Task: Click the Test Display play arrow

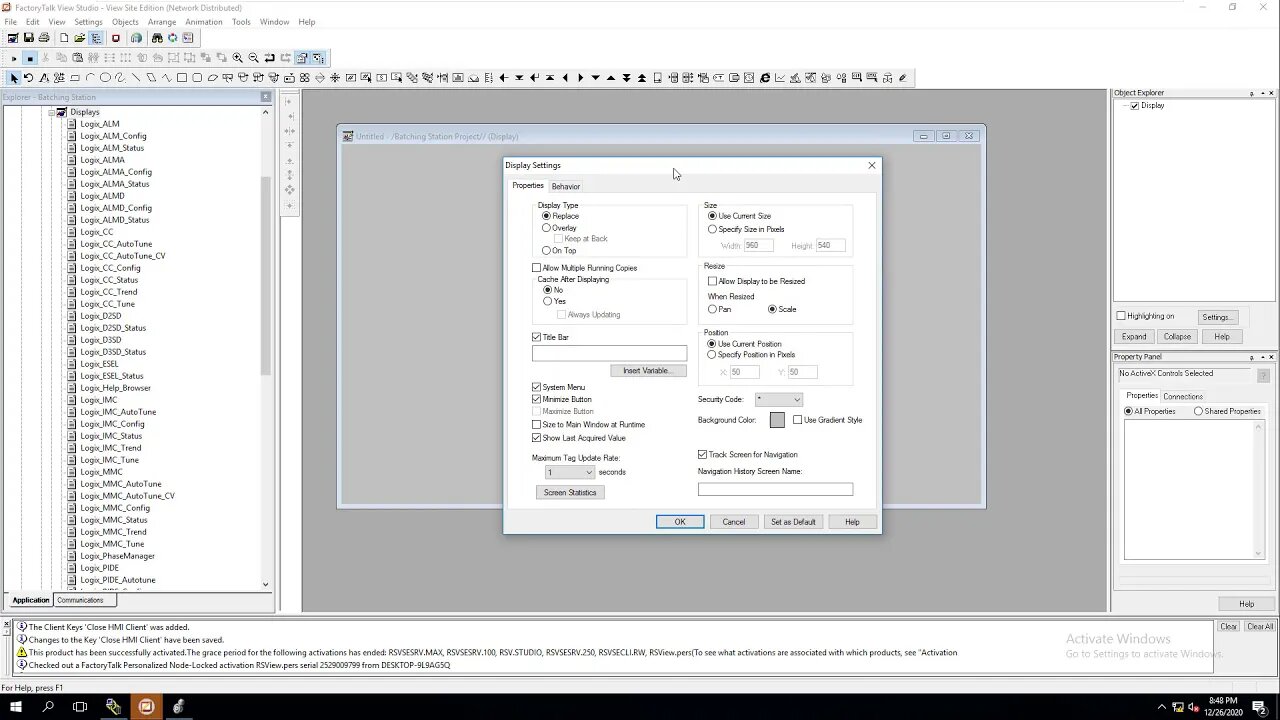Action: coord(14,58)
